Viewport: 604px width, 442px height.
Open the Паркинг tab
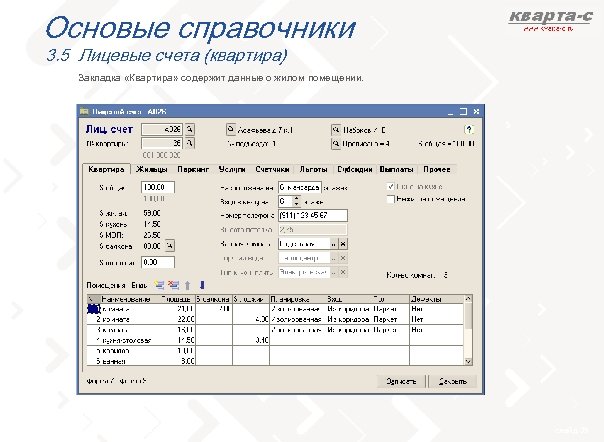click(193, 170)
